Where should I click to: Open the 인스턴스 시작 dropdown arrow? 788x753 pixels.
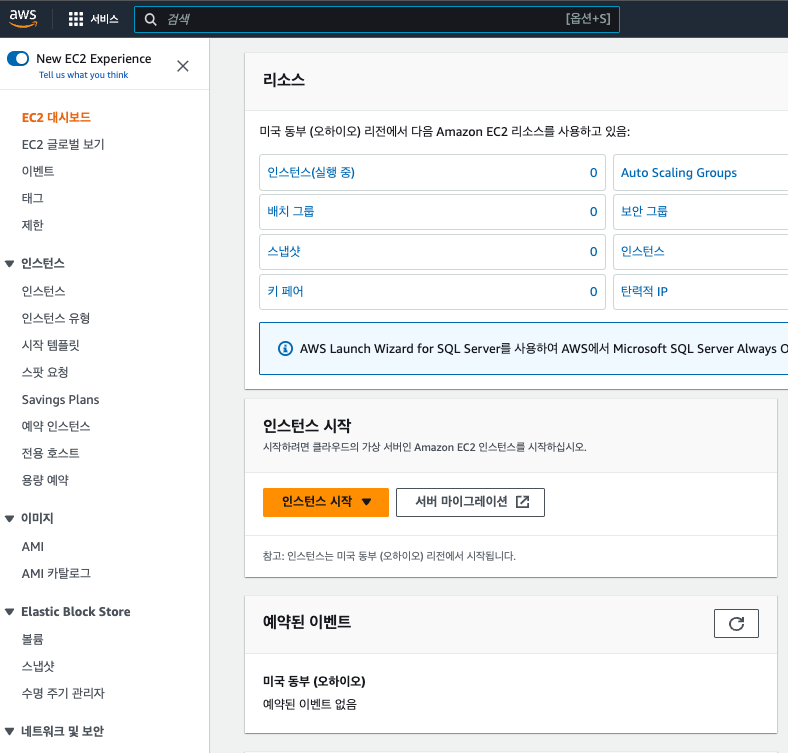point(366,502)
